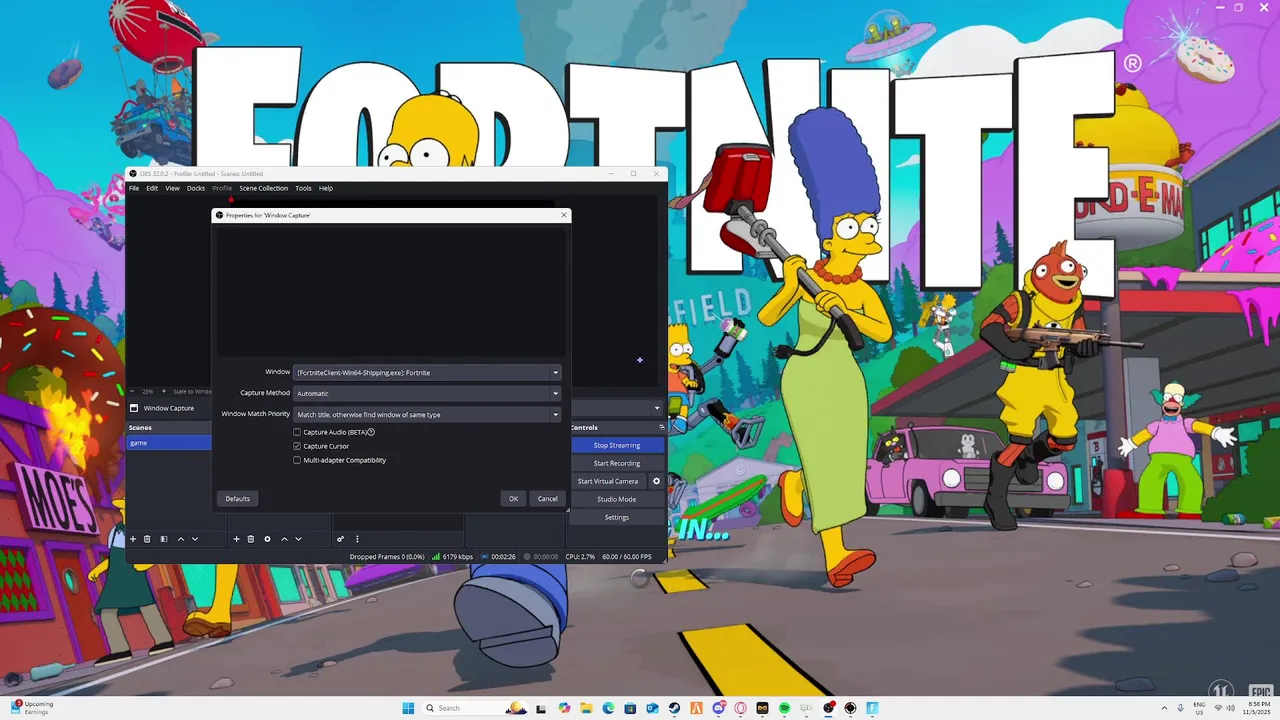This screenshot has height=720, width=1280.
Task: Open Opera GX browser from the taskbar
Action: tap(740, 708)
